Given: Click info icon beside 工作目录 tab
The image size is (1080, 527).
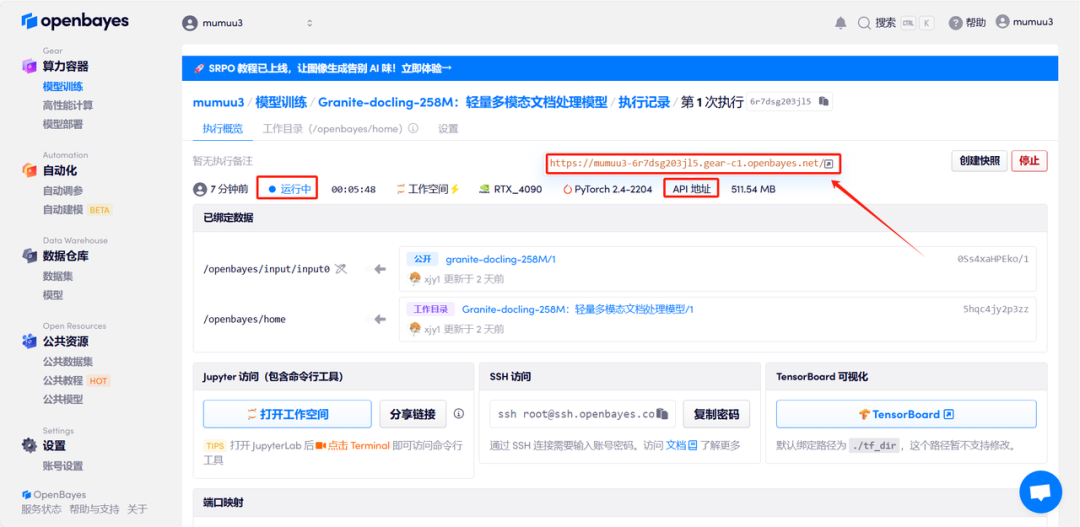Looking at the screenshot, I should coord(413,128).
